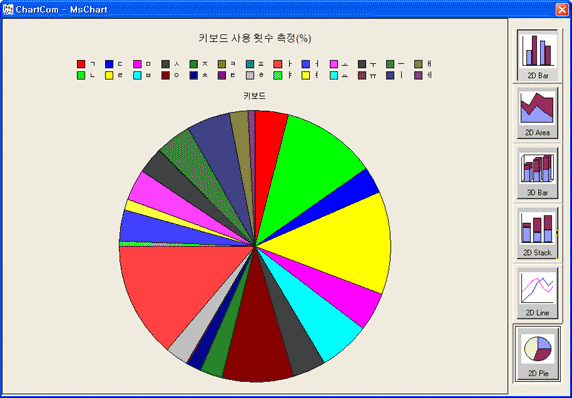Pick the light gray legend swatch for ㅎ

tap(250, 76)
